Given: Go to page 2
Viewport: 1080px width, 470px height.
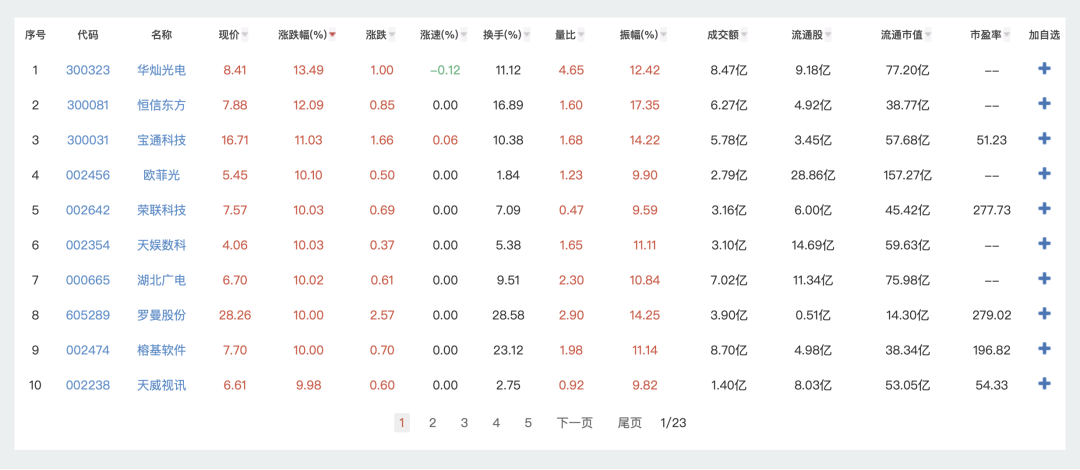Looking at the screenshot, I should [x=432, y=423].
